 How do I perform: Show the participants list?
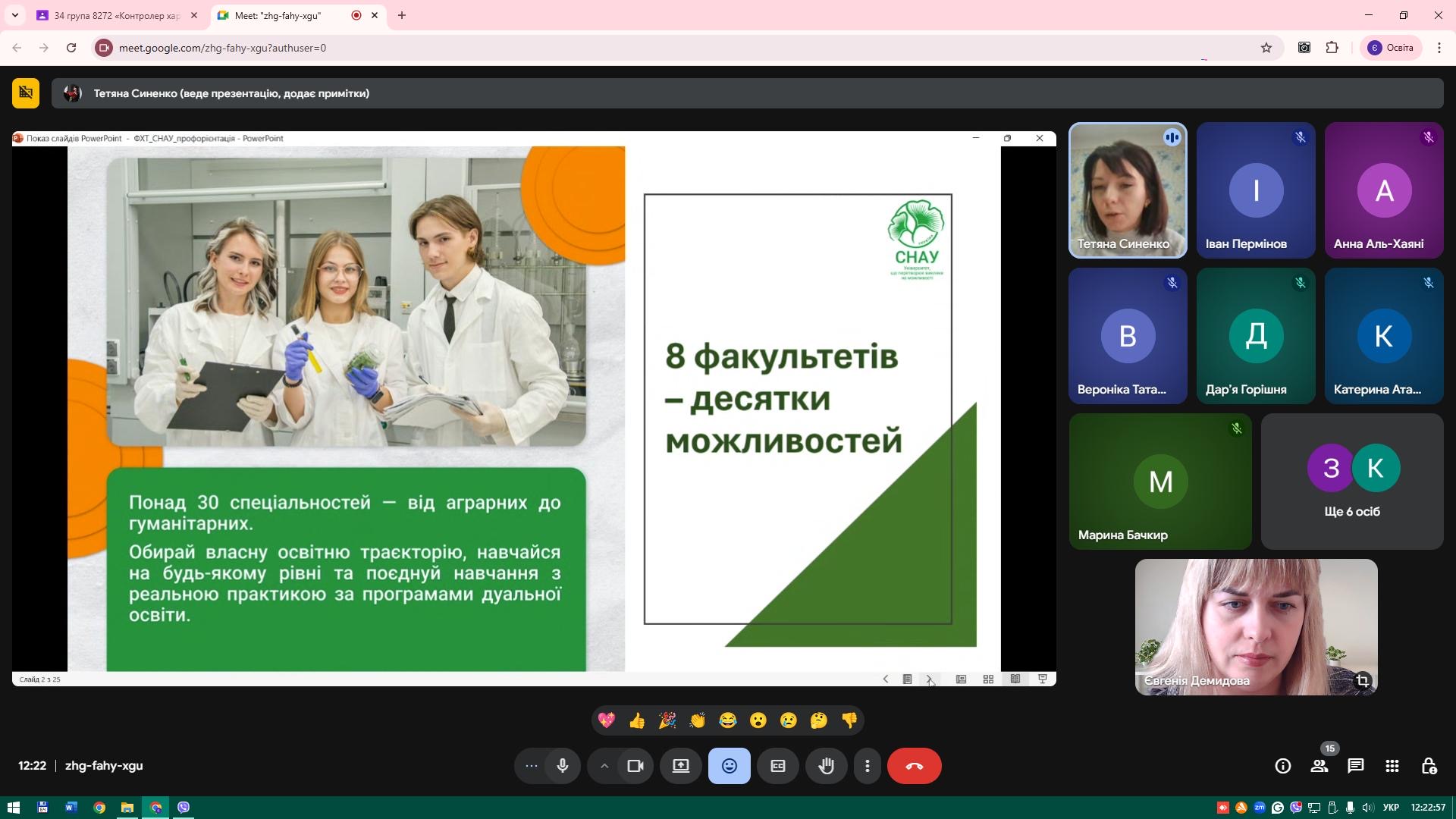click(1319, 766)
